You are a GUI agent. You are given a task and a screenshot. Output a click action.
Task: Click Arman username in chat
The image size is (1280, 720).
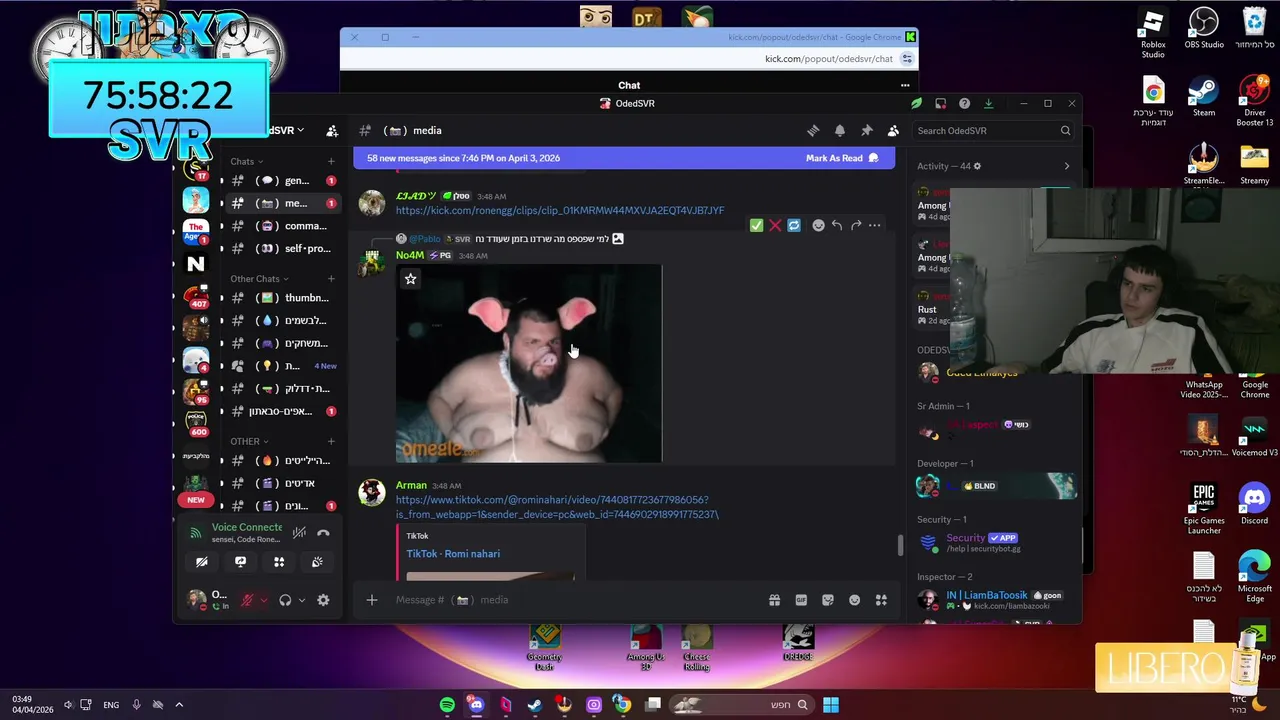pos(411,486)
